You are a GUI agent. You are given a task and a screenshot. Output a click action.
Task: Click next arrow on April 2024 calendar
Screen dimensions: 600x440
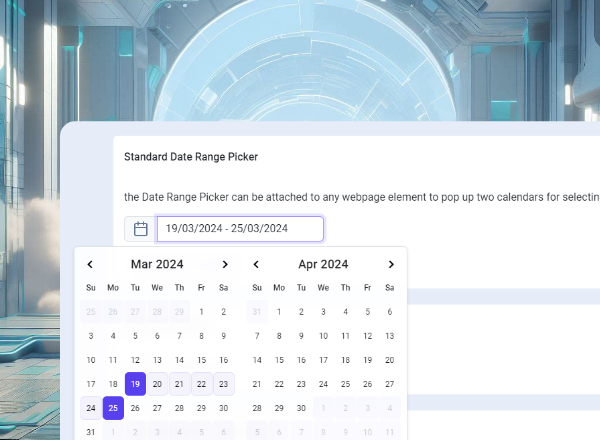click(x=391, y=264)
